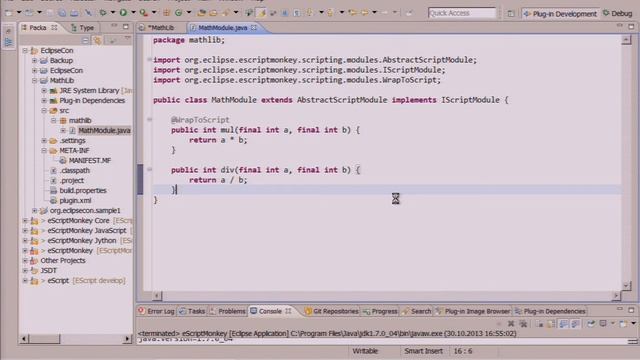Viewport: 640px width, 360px height.
Task: Expand the Plug-in Dependencies node
Action: tap(44, 100)
